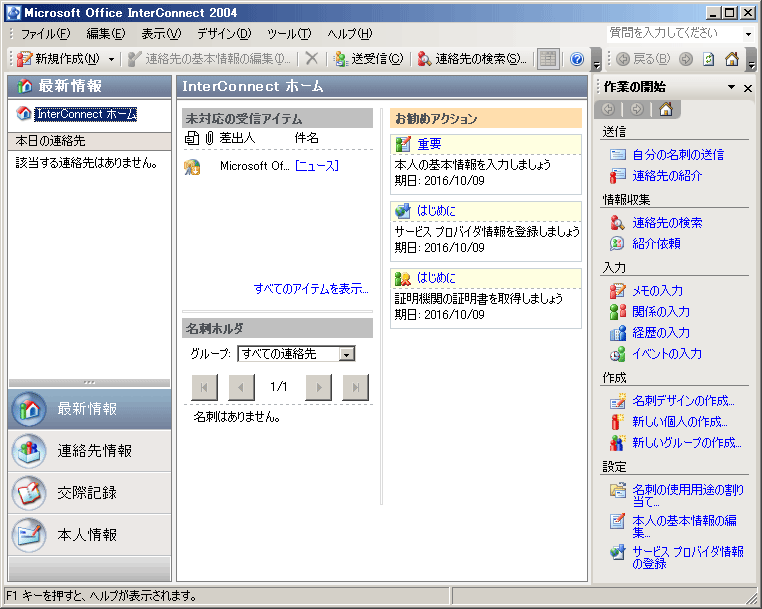Toggle the table view toolbar icon
This screenshot has width=762, height=609.
click(548, 59)
